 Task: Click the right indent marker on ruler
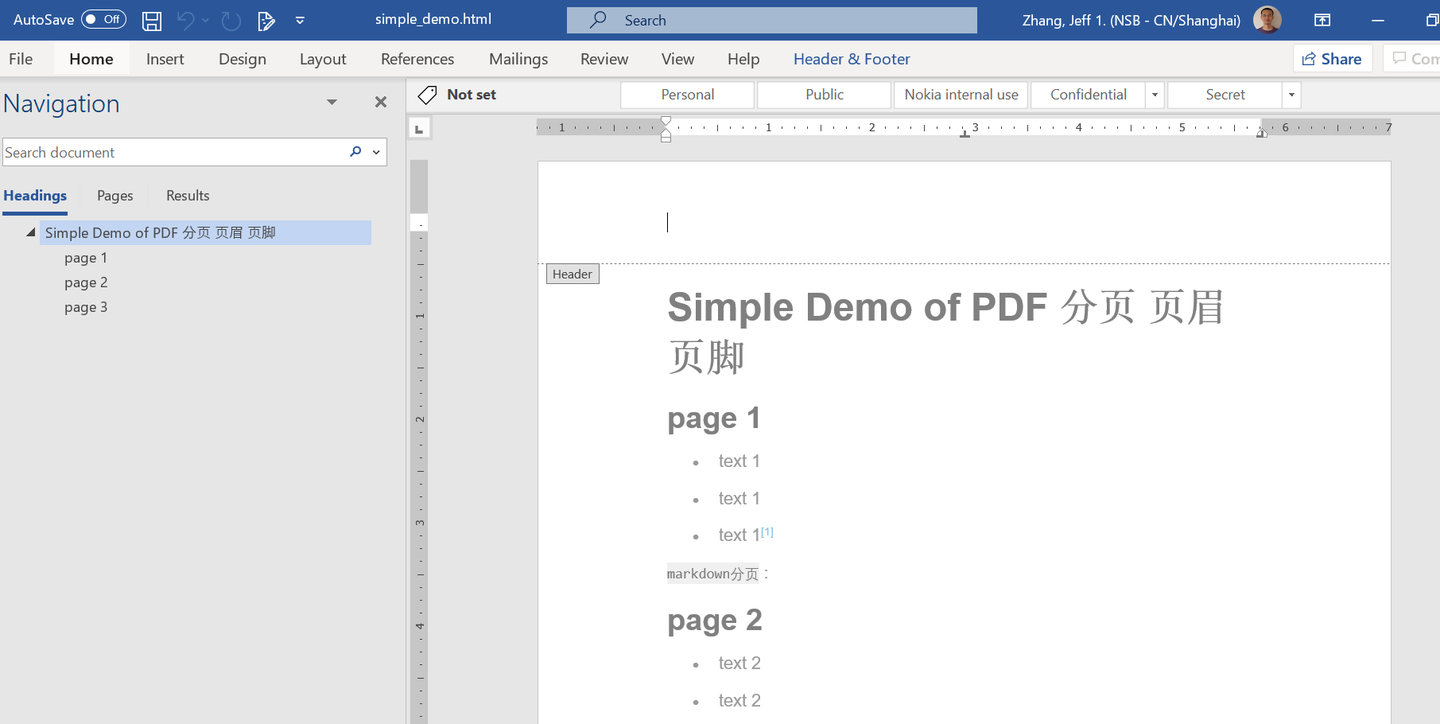(x=1262, y=133)
